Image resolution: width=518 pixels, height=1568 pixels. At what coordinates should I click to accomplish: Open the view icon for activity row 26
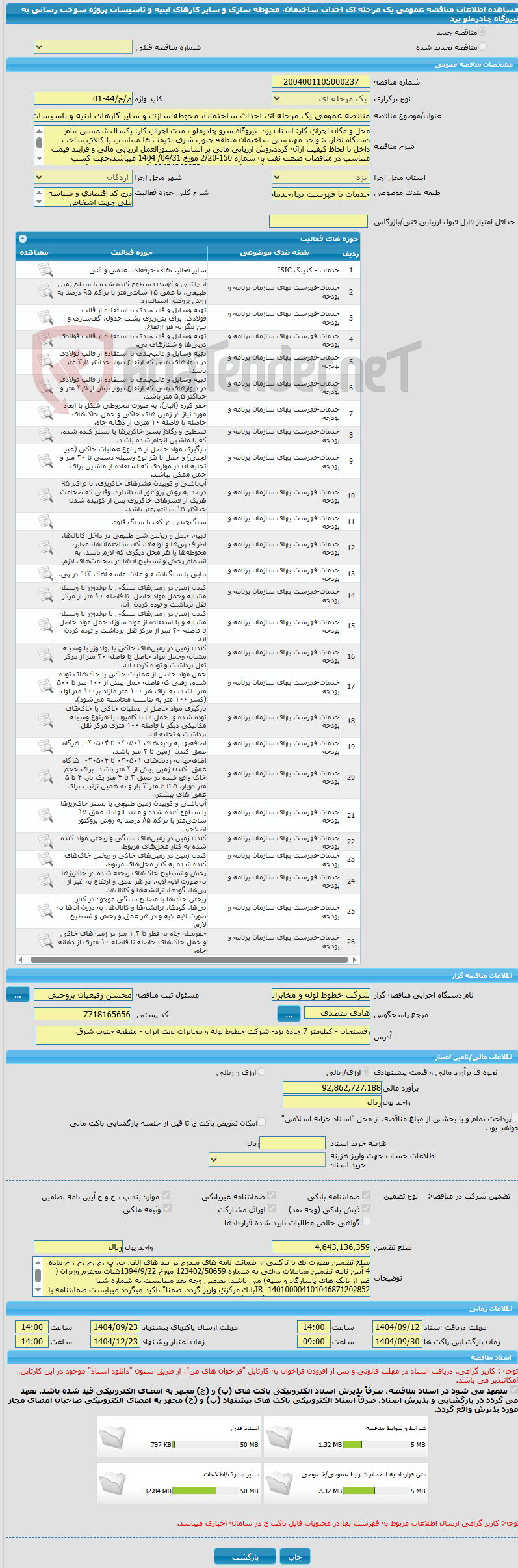(x=45, y=941)
